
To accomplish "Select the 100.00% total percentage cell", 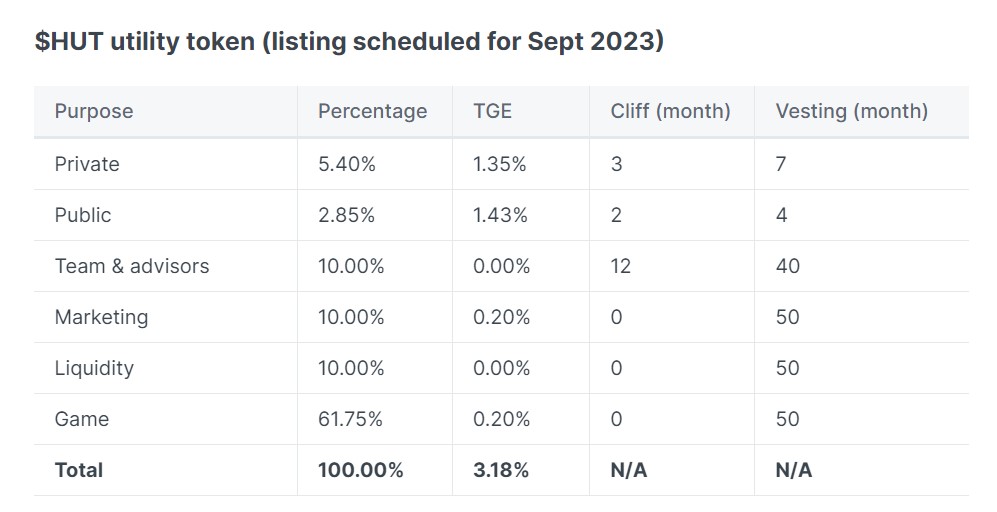I will pos(361,470).
